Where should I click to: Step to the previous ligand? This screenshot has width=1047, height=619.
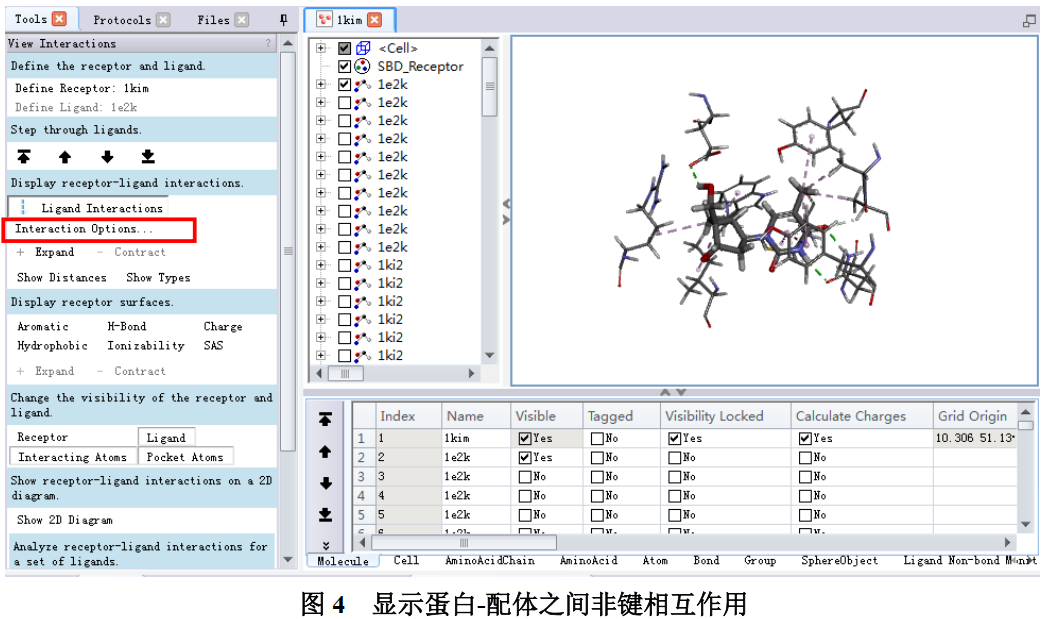pyautogui.click(x=63, y=156)
